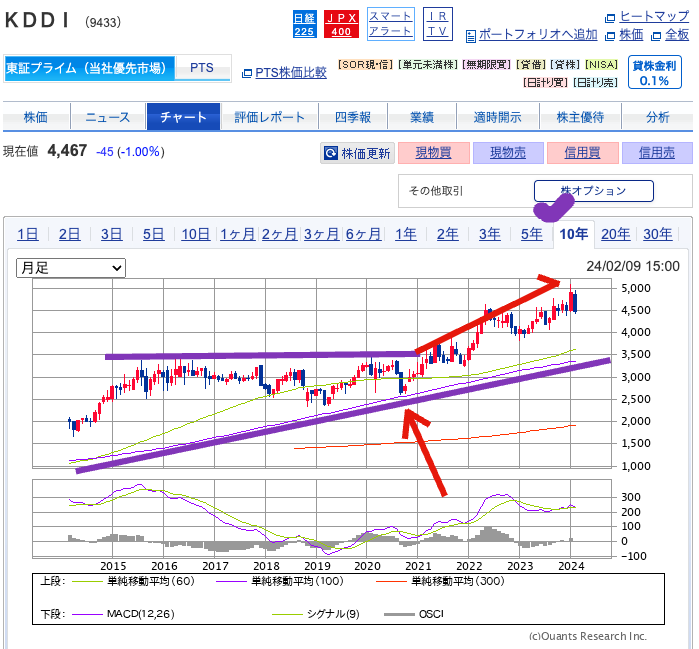Set chart period to 6ヶ月
The width and height of the screenshot is (699, 649).
363,234
